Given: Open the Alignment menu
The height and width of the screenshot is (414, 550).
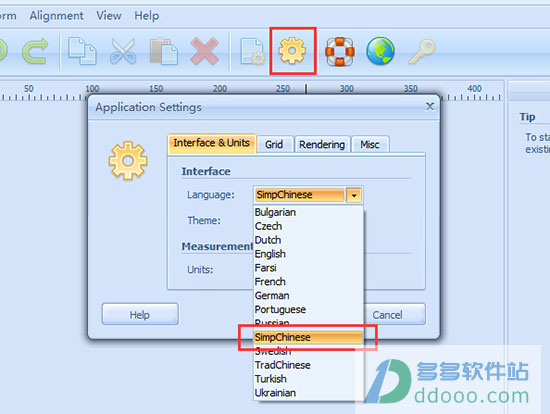Looking at the screenshot, I should (x=56, y=15).
